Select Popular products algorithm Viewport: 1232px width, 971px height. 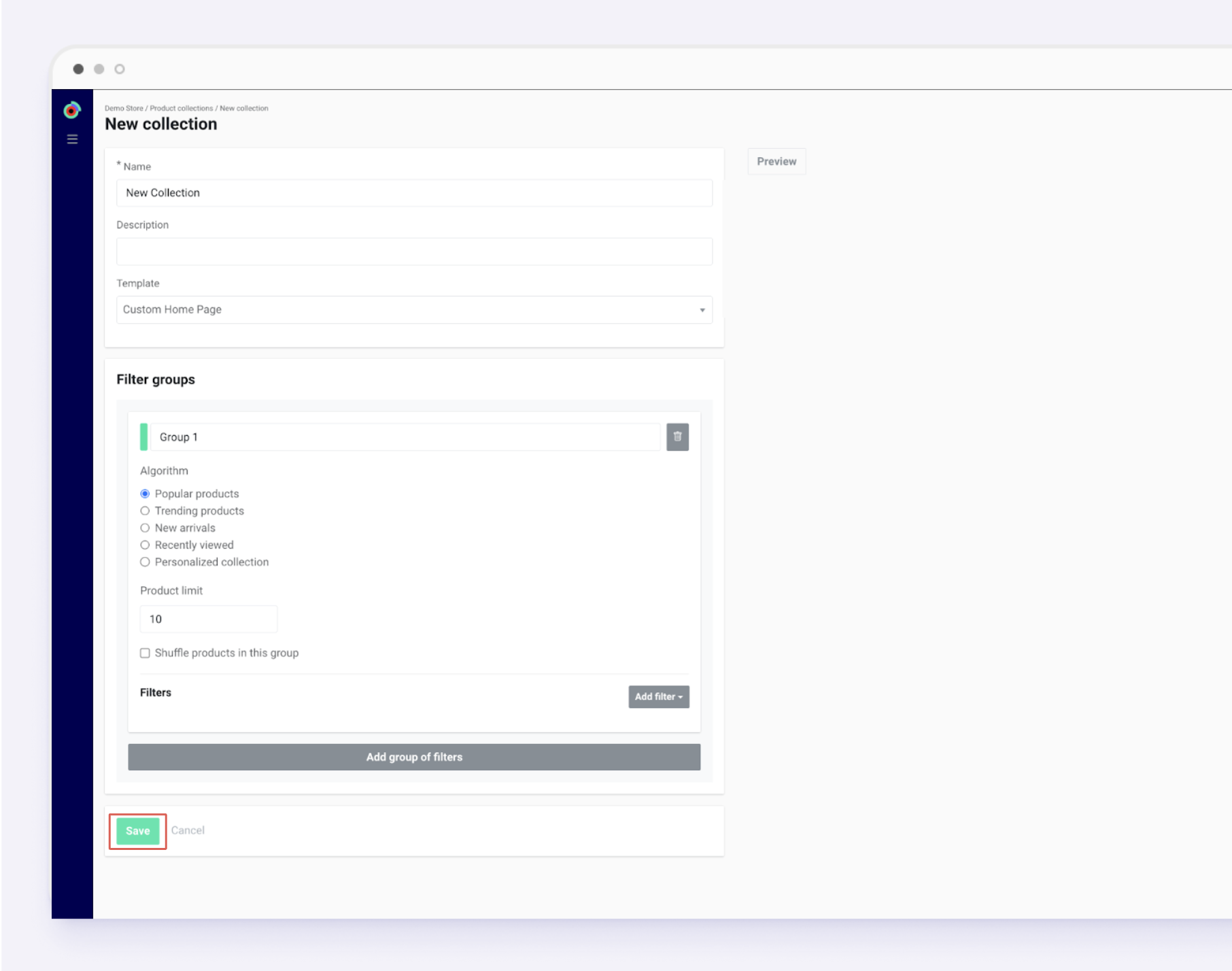145,494
